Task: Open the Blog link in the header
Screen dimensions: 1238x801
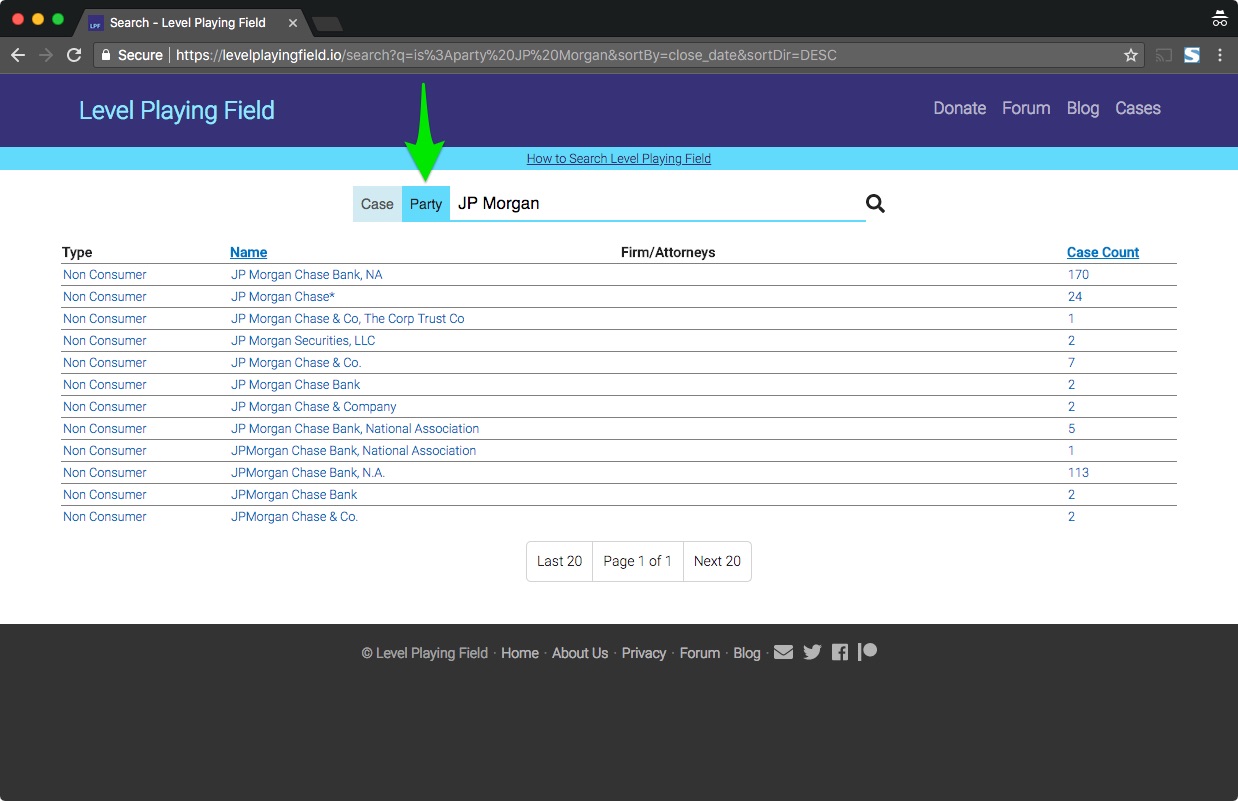Action: click(1083, 108)
